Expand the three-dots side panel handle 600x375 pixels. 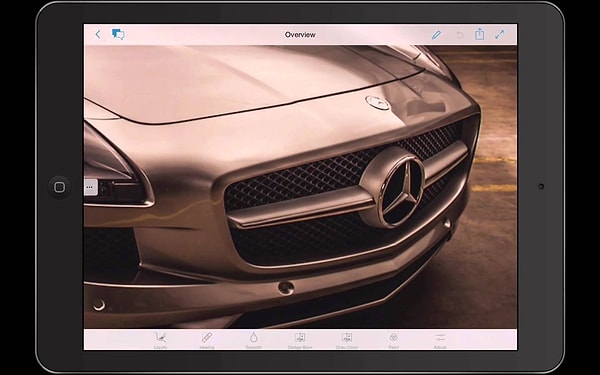pyautogui.click(x=91, y=187)
